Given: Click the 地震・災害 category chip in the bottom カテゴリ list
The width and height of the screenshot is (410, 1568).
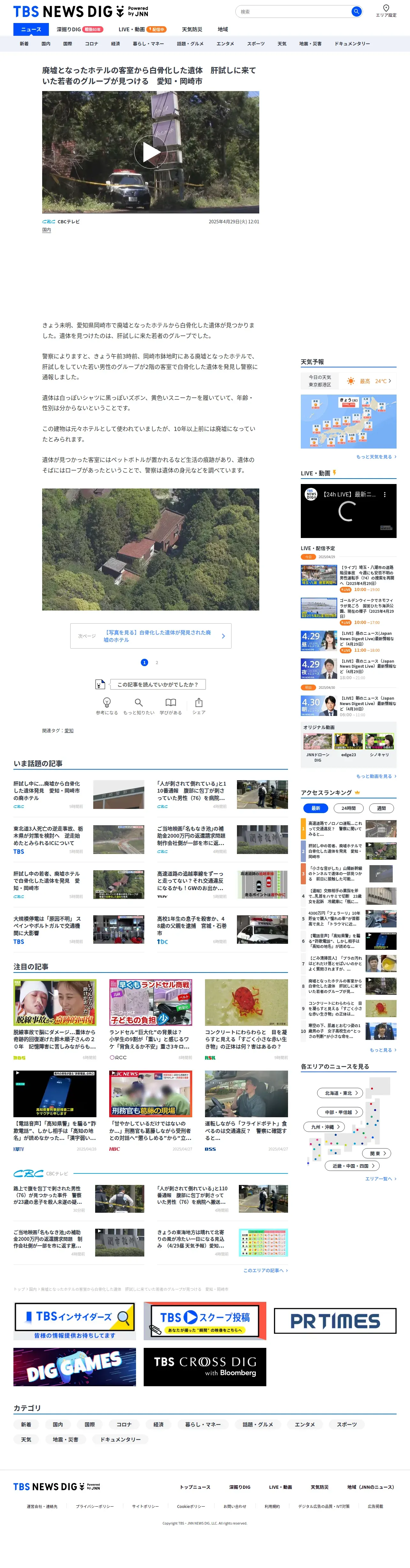Looking at the screenshot, I should click(66, 1440).
